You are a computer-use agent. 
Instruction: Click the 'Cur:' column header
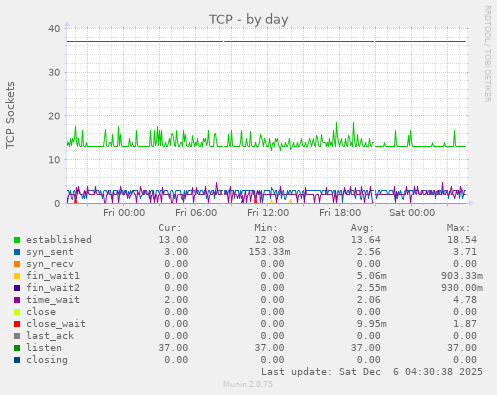(x=170, y=228)
